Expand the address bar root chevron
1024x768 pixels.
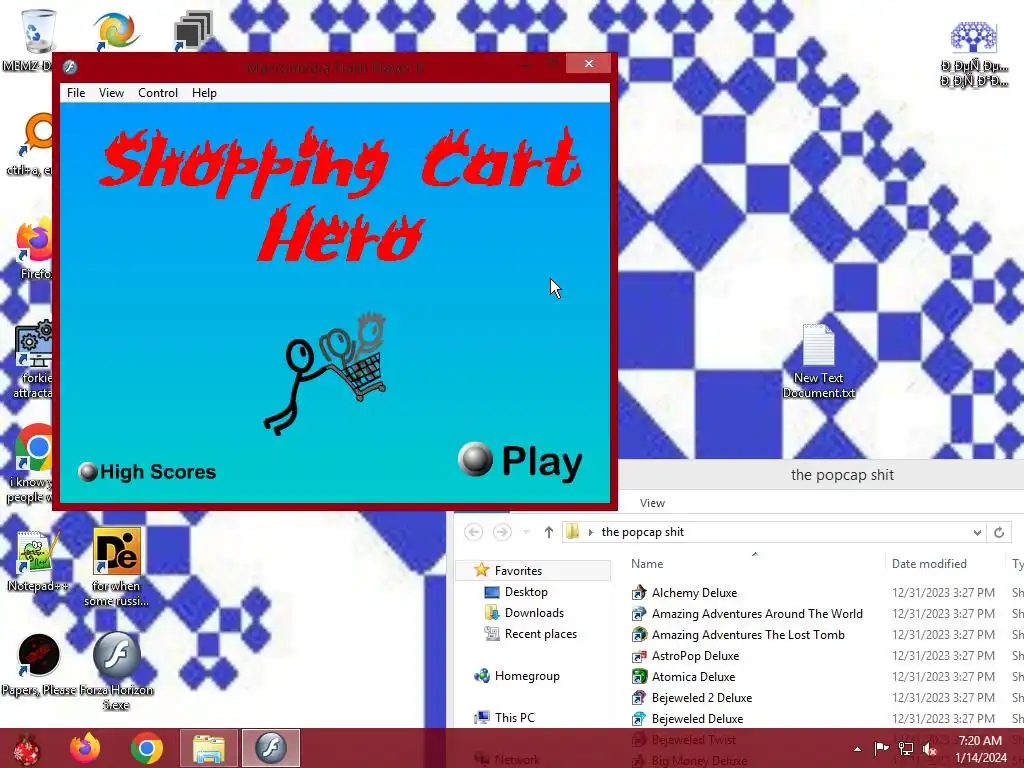coord(590,532)
